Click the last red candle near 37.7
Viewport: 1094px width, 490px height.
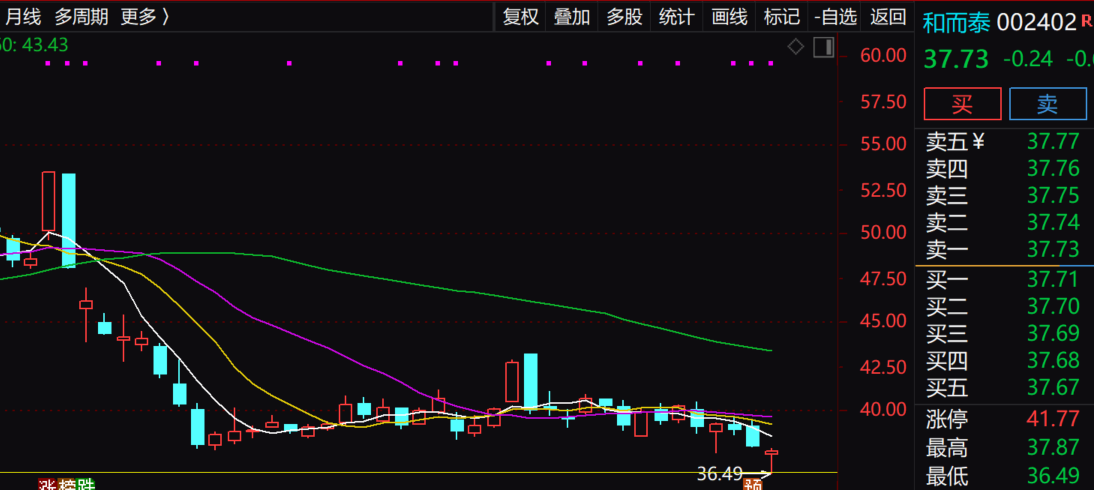pyautogui.click(x=772, y=462)
